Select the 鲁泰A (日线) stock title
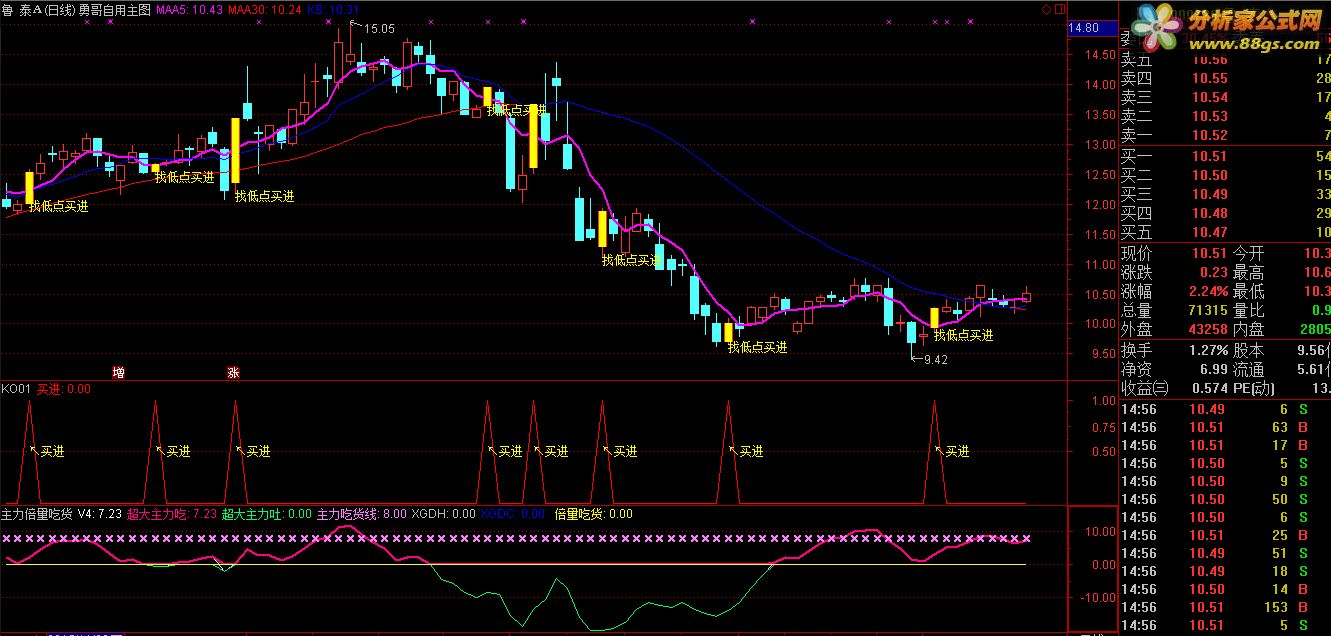This screenshot has height=636, width=1331. pos(38,8)
